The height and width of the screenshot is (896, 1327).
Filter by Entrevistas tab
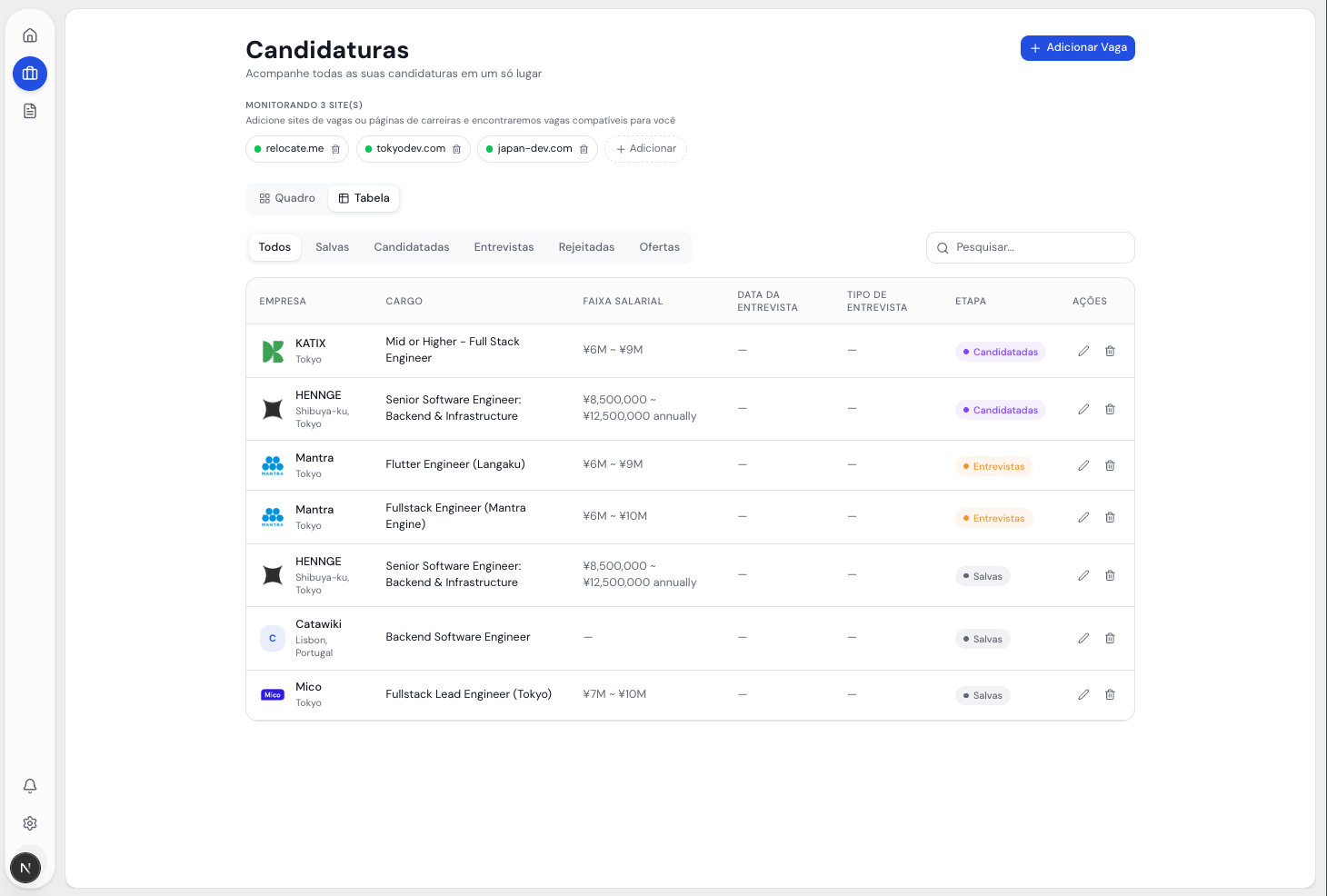504,247
